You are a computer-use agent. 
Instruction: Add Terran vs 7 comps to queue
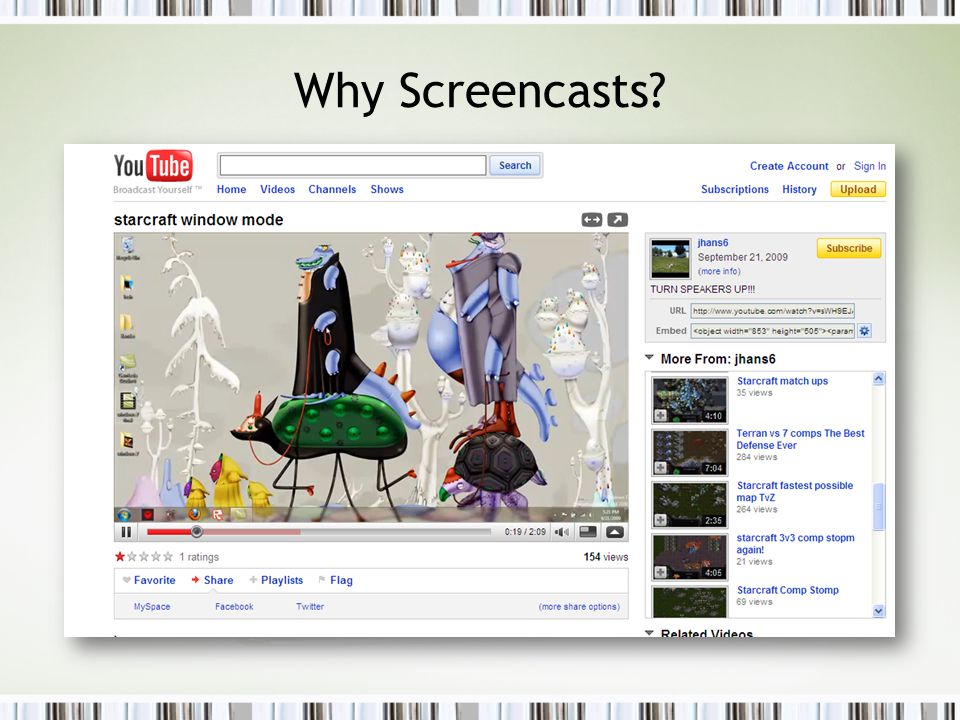(661, 468)
